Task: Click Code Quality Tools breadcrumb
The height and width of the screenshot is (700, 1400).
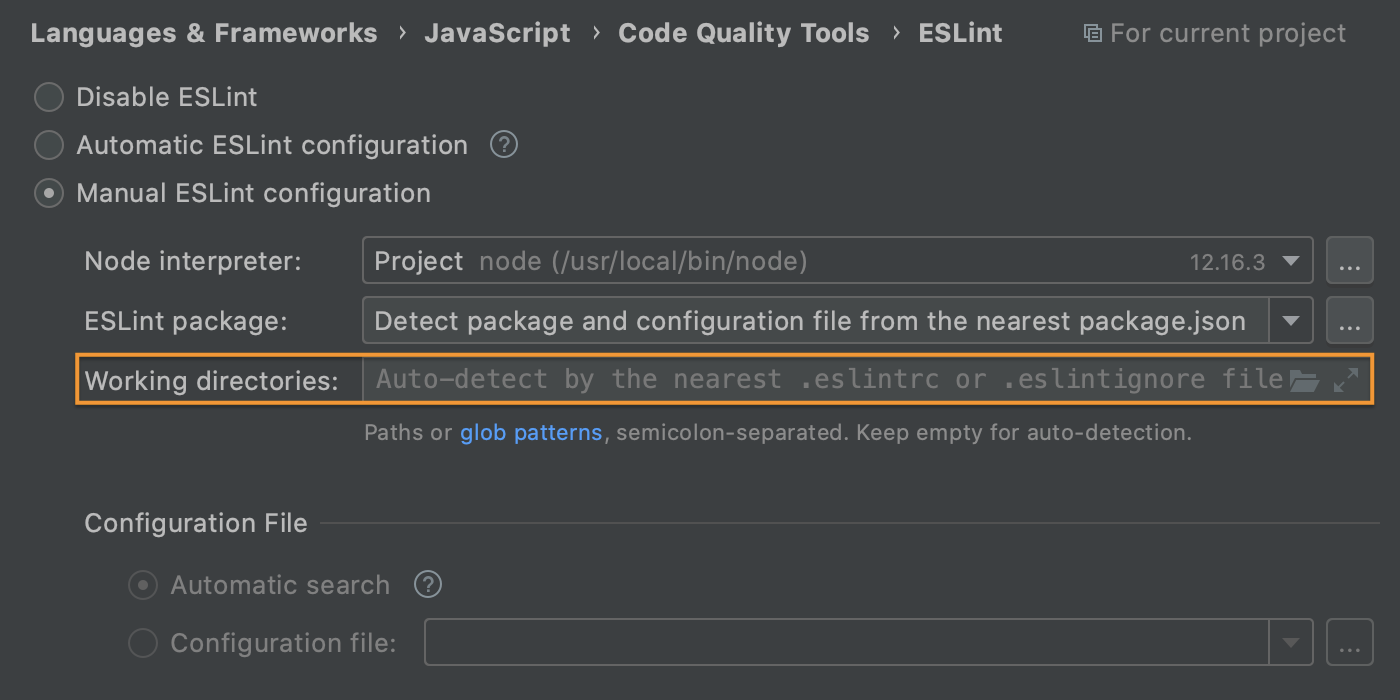Action: pyautogui.click(x=744, y=33)
